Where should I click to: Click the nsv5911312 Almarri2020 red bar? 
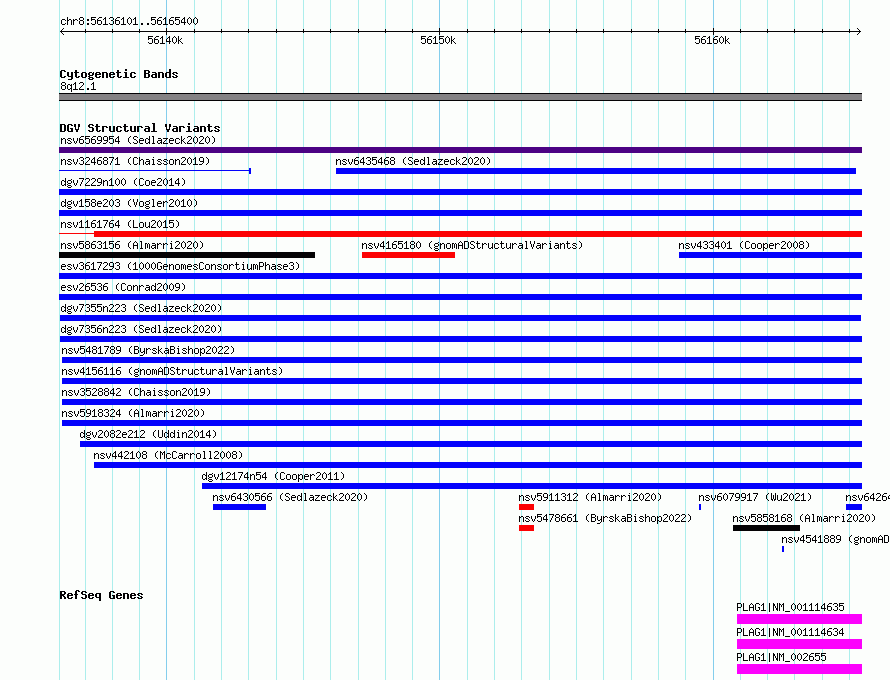tap(526, 507)
